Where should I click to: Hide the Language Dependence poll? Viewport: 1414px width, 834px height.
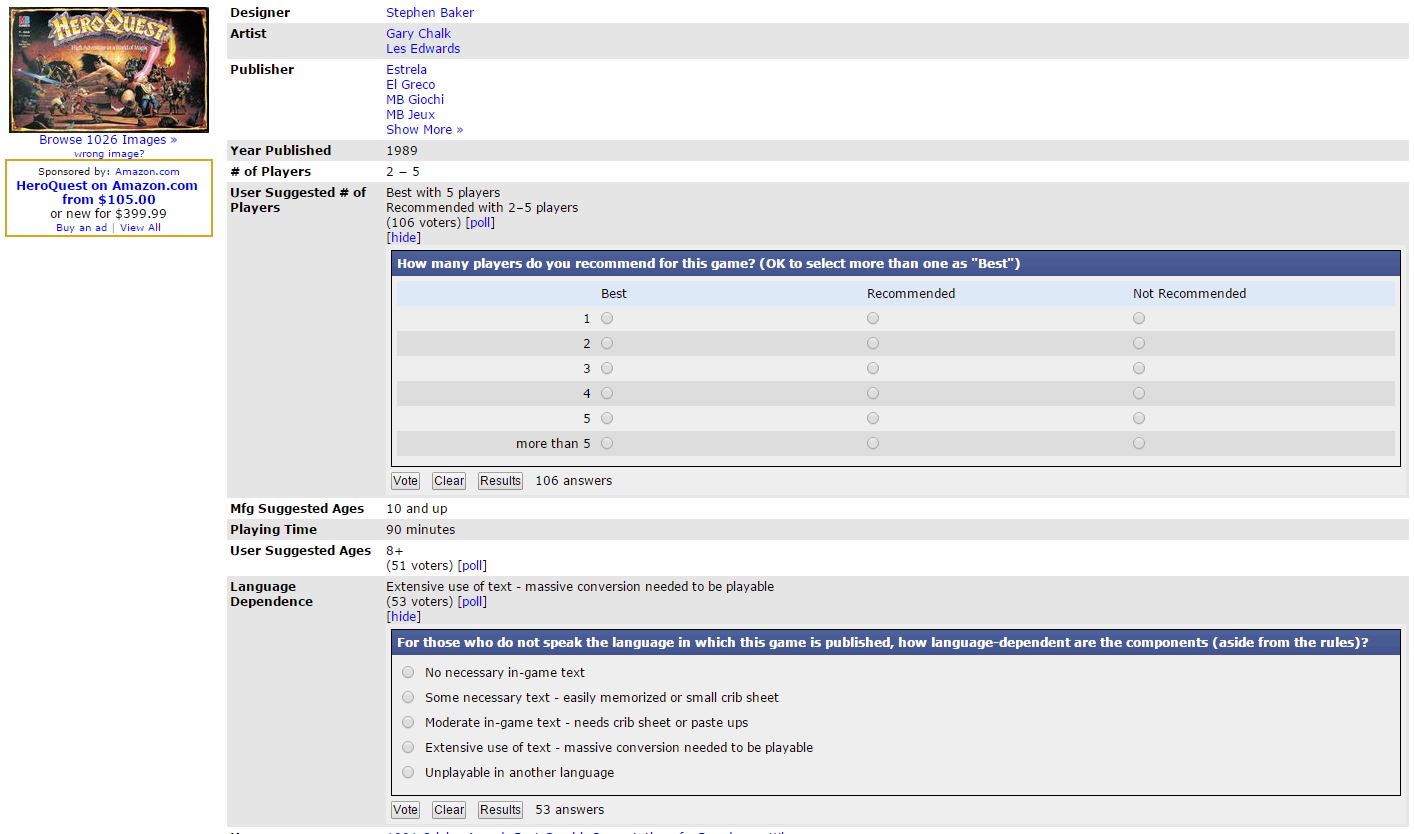tap(404, 617)
